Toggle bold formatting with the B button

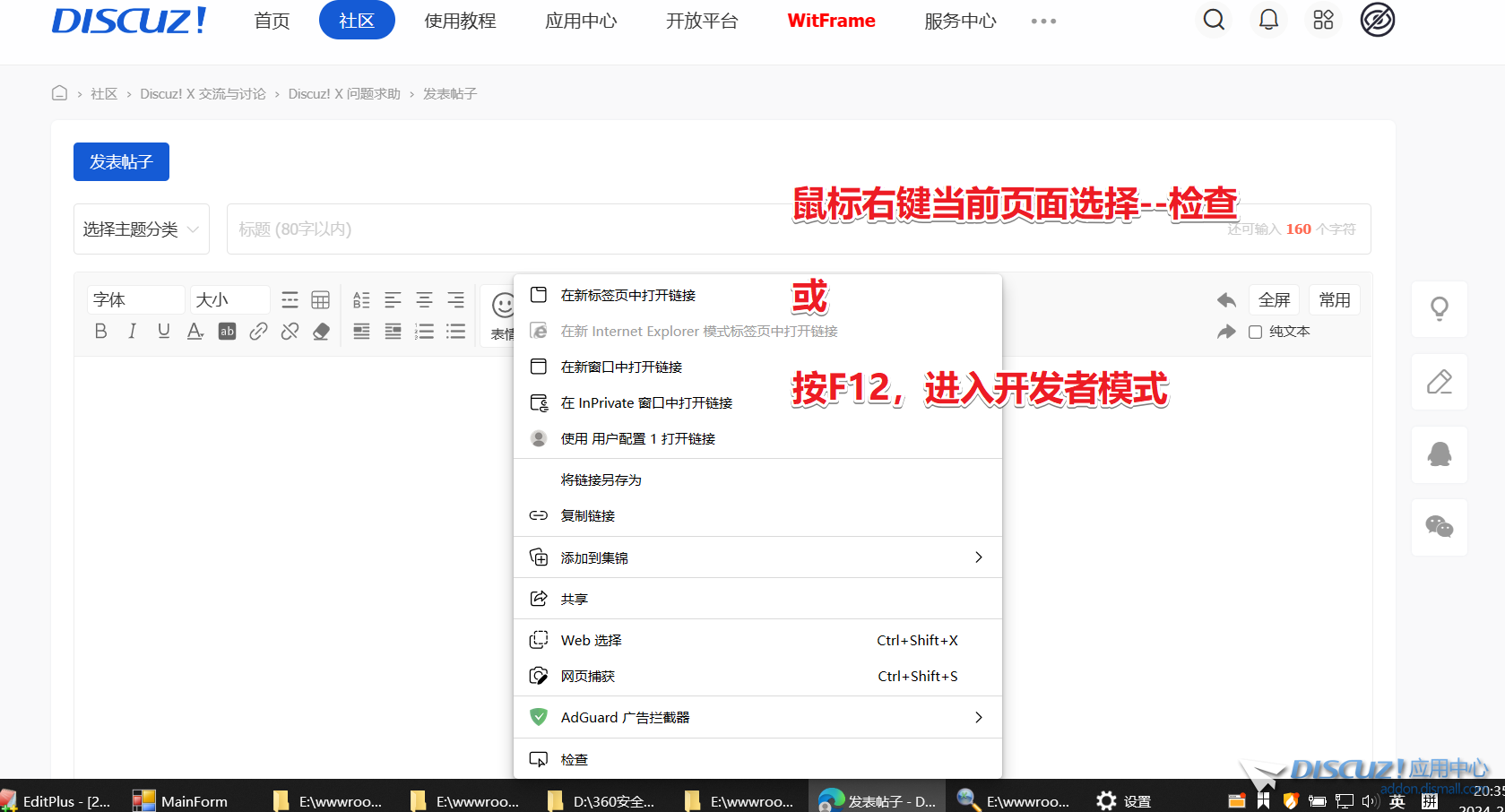(100, 332)
